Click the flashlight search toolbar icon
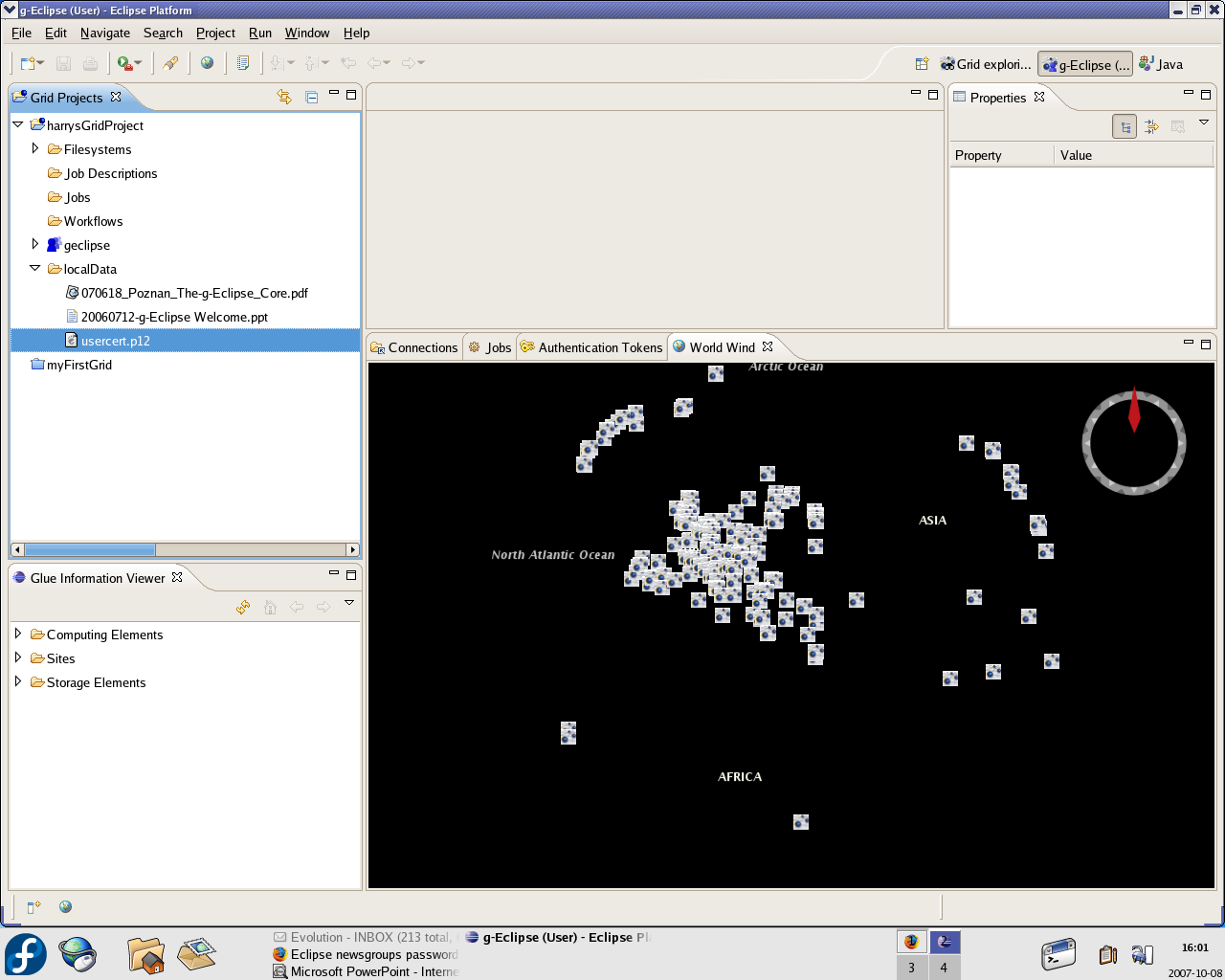 click(x=170, y=63)
